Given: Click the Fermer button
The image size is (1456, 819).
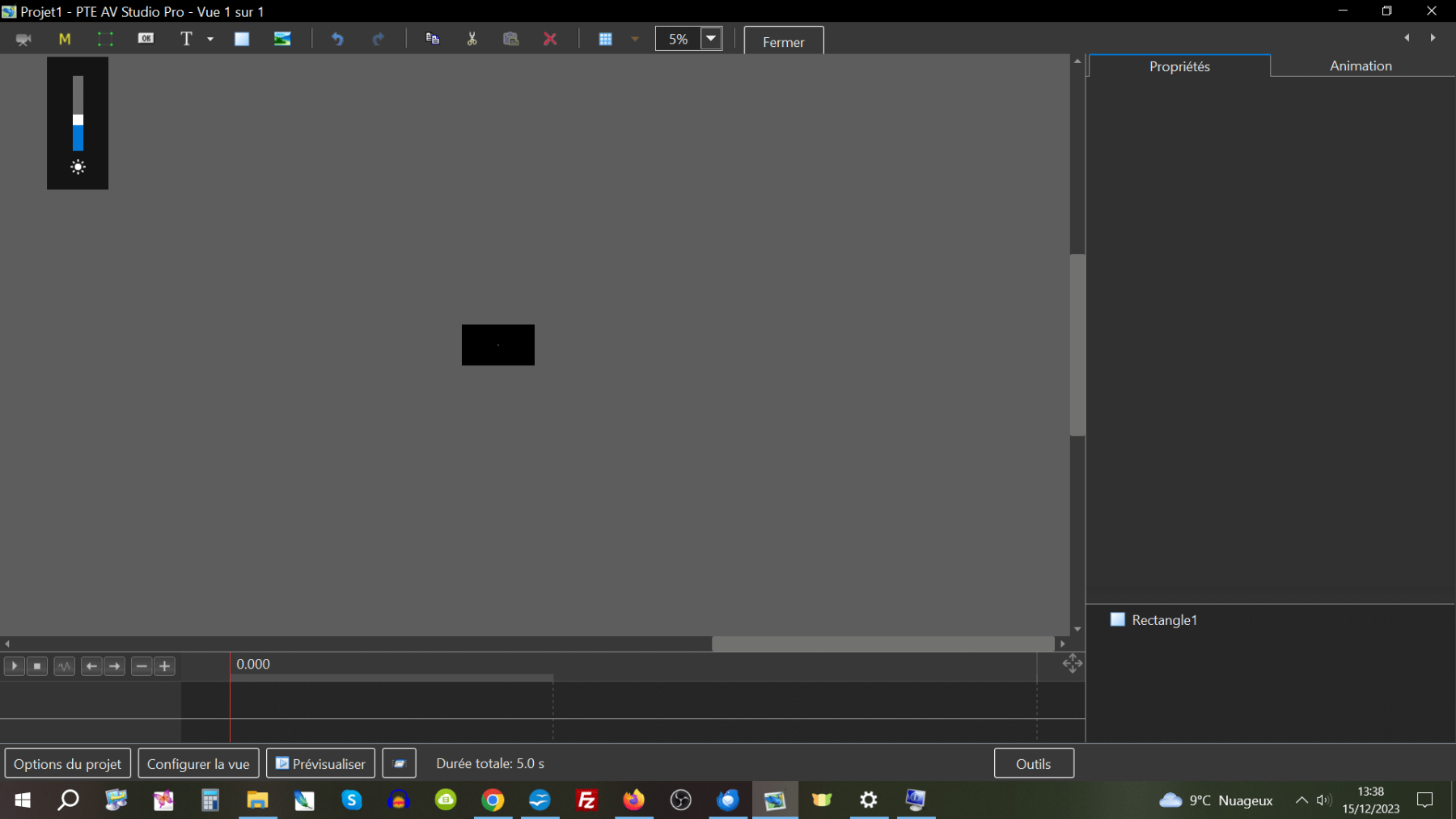Looking at the screenshot, I should coord(783,42).
